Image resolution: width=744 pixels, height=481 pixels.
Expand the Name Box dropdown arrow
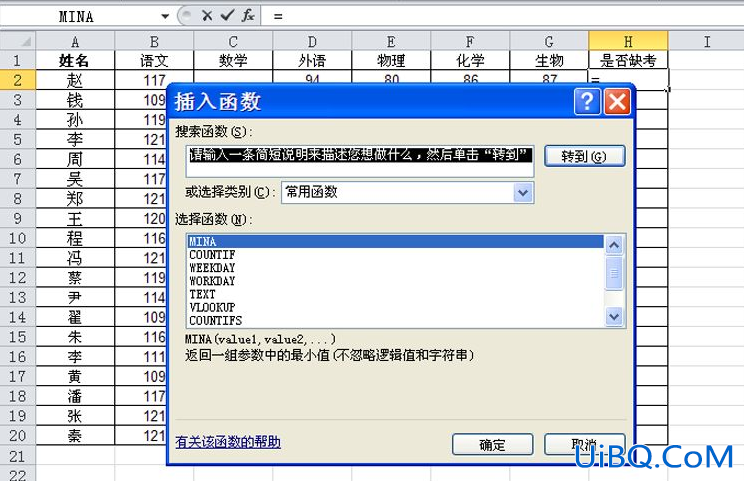[165, 17]
